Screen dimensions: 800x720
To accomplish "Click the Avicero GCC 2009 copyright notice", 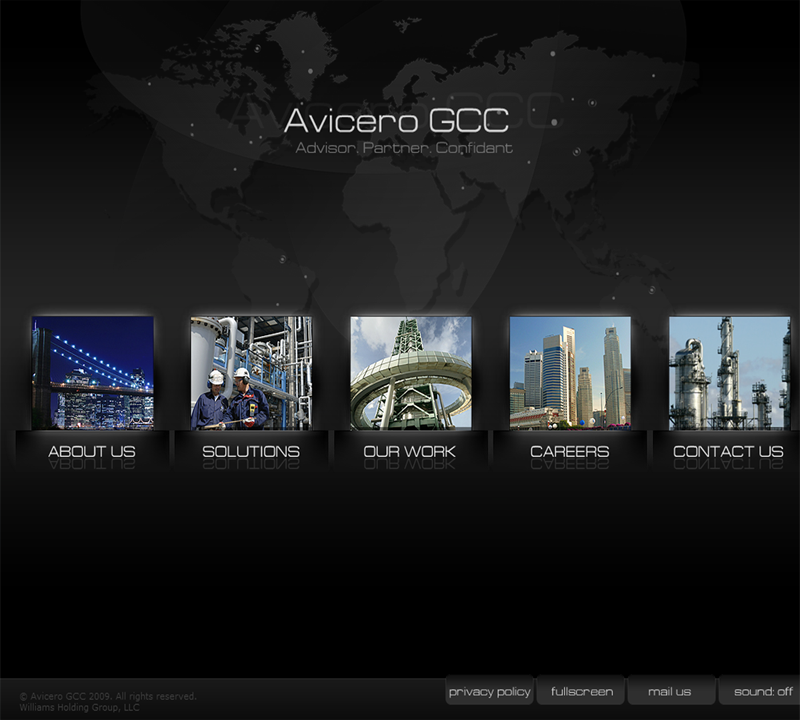I will coord(108,696).
